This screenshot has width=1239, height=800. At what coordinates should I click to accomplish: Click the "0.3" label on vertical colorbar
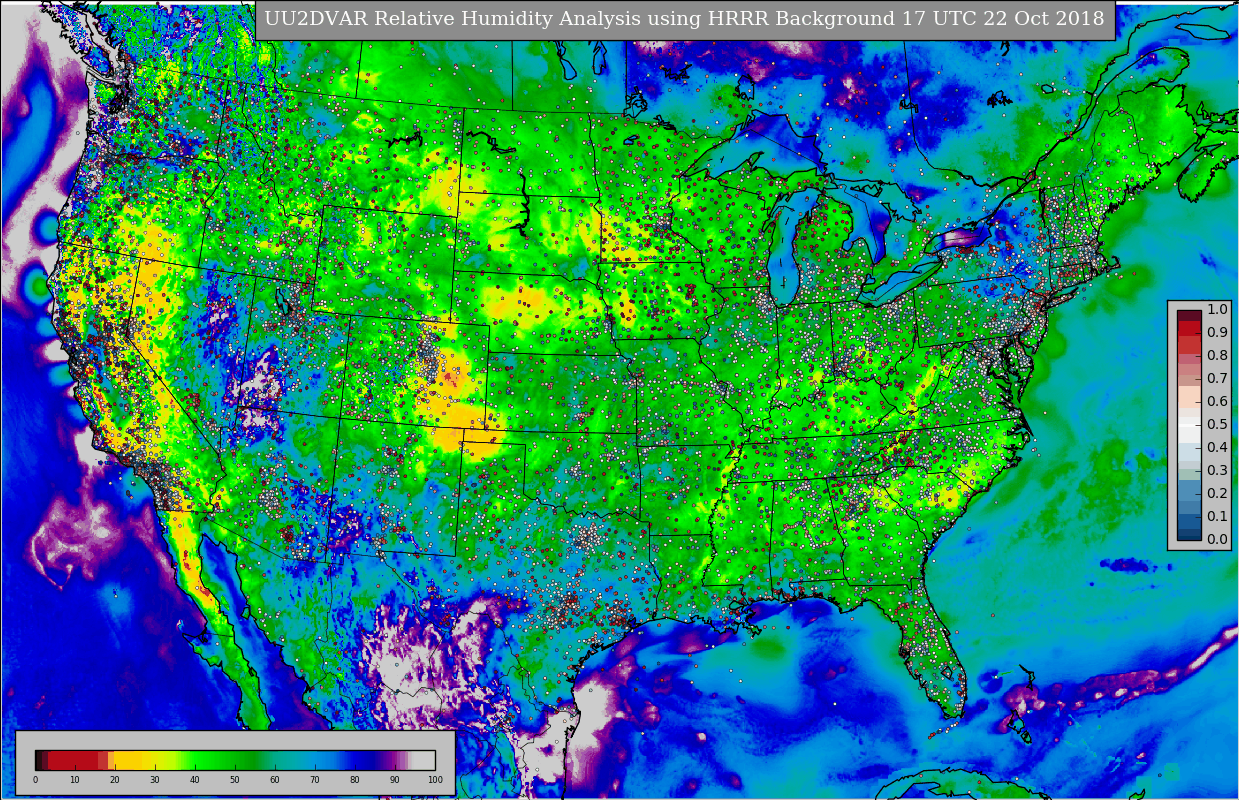point(1217,470)
